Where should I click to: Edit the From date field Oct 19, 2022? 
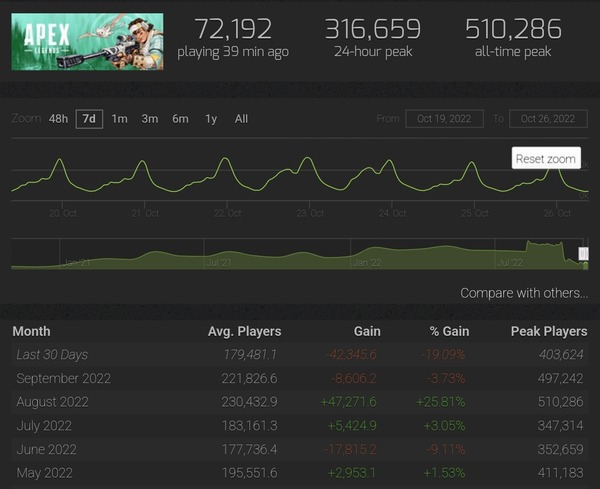click(x=444, y=119)
